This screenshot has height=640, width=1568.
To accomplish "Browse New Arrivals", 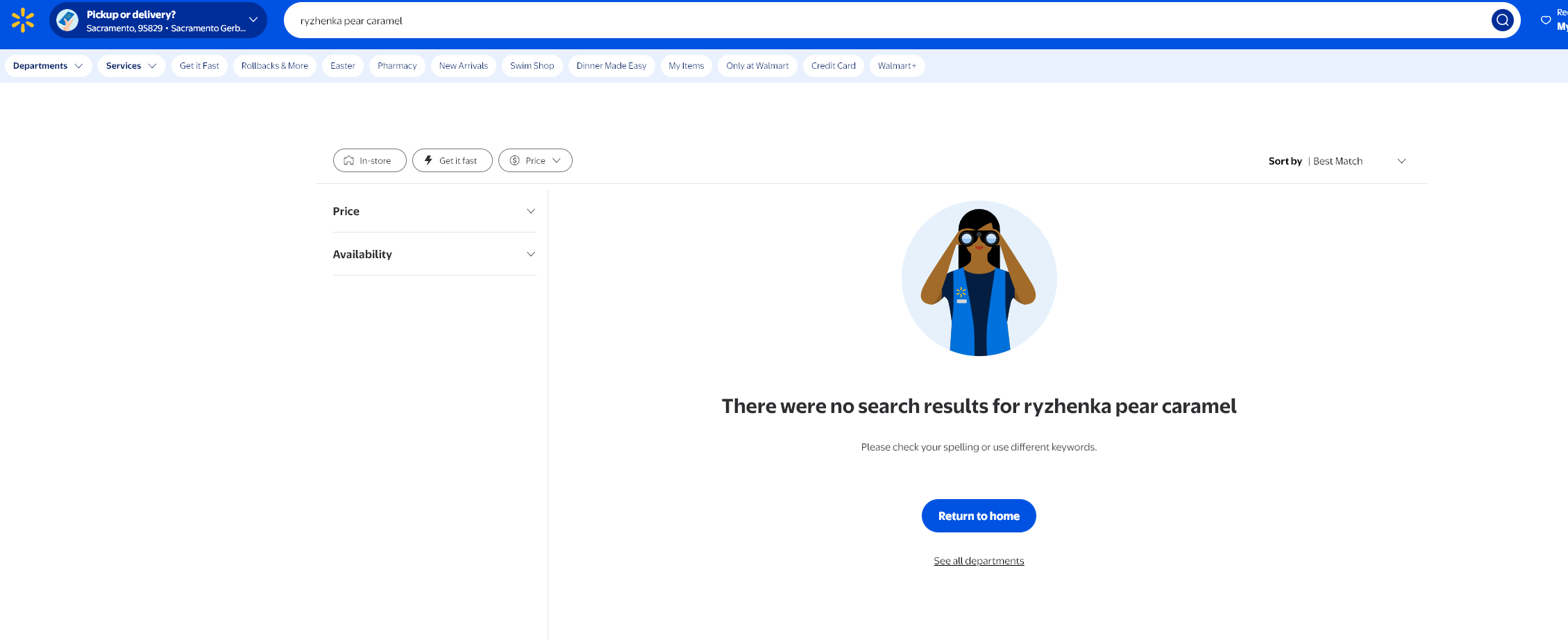I will [464, 66].
